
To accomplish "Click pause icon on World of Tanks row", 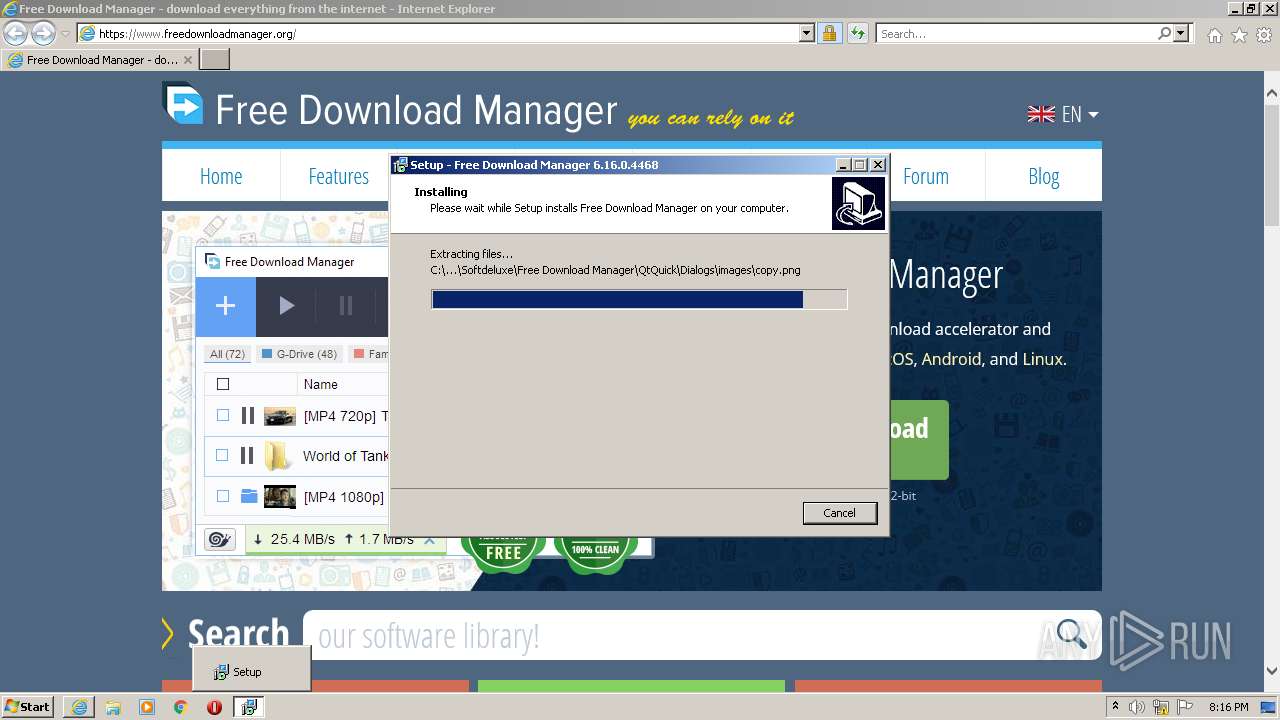I will point(247,456).
